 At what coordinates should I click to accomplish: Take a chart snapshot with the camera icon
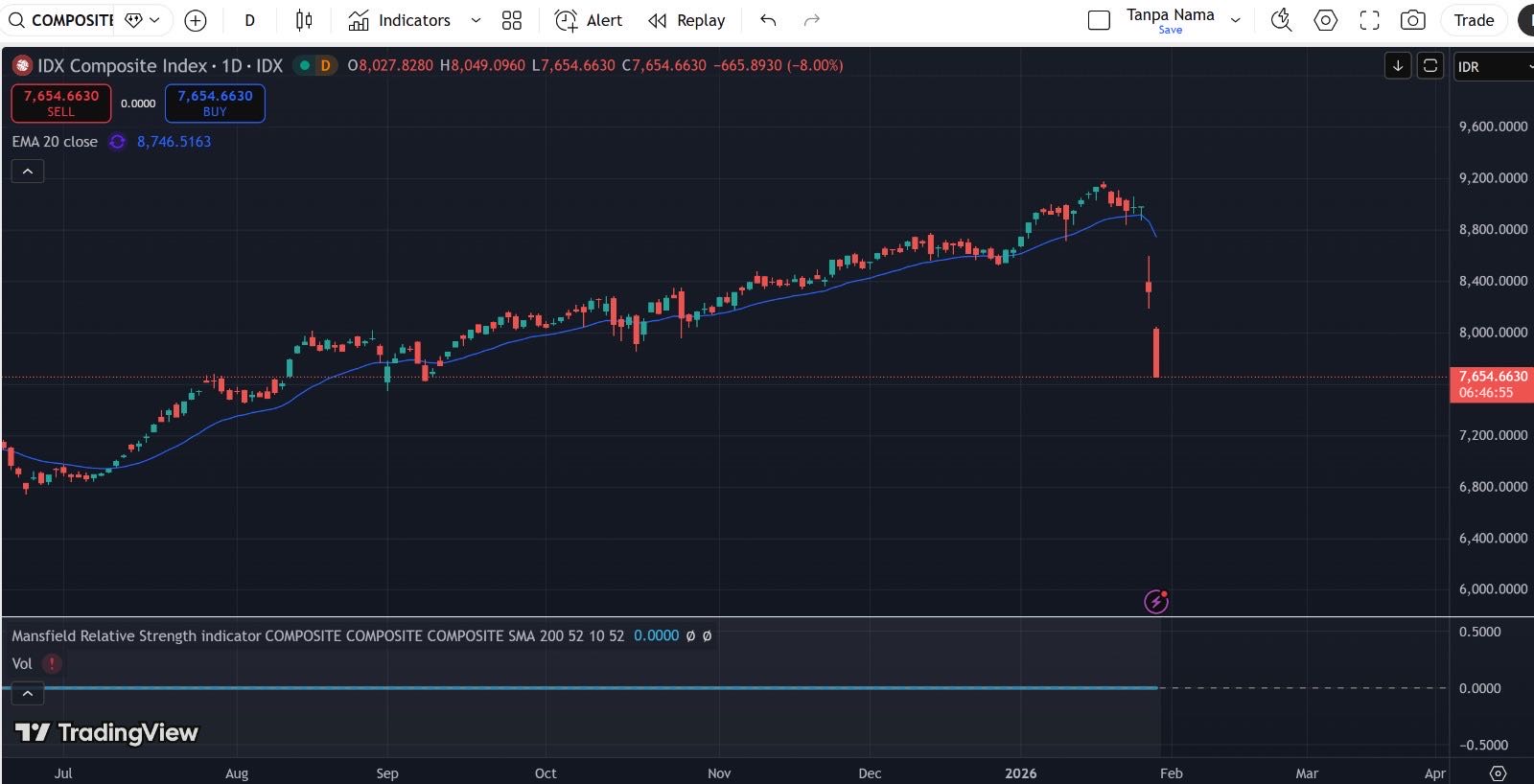click(x=1412, y=20)
